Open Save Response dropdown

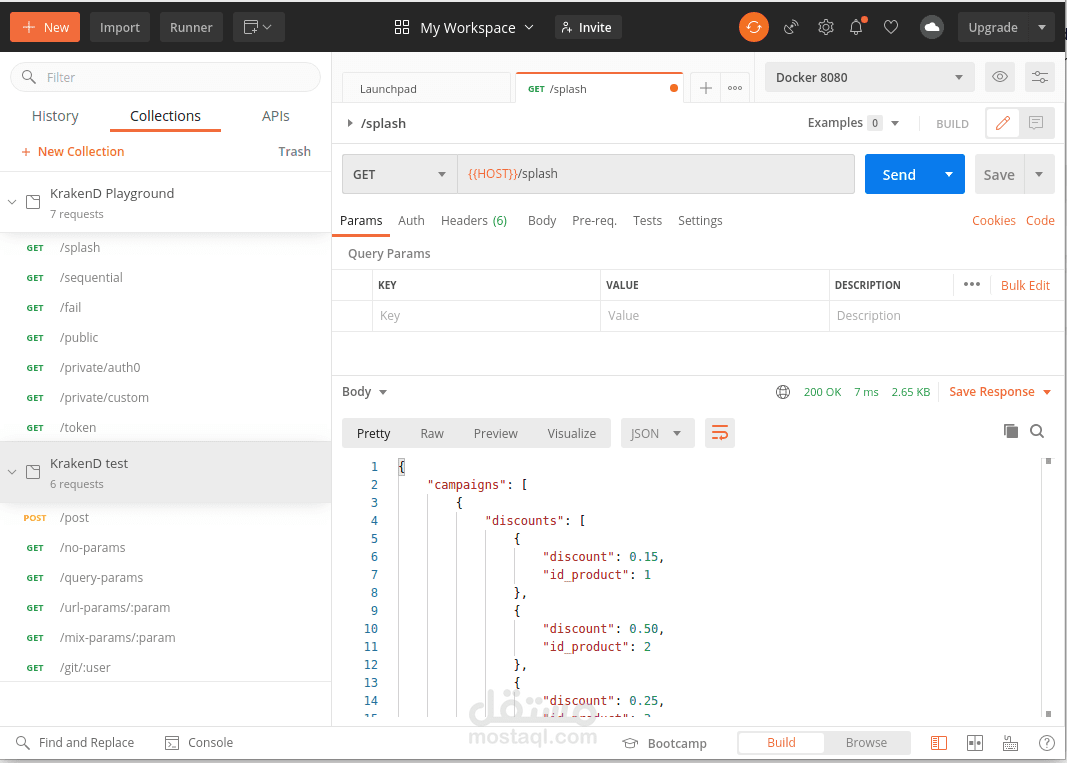[x=1000, y=391]
